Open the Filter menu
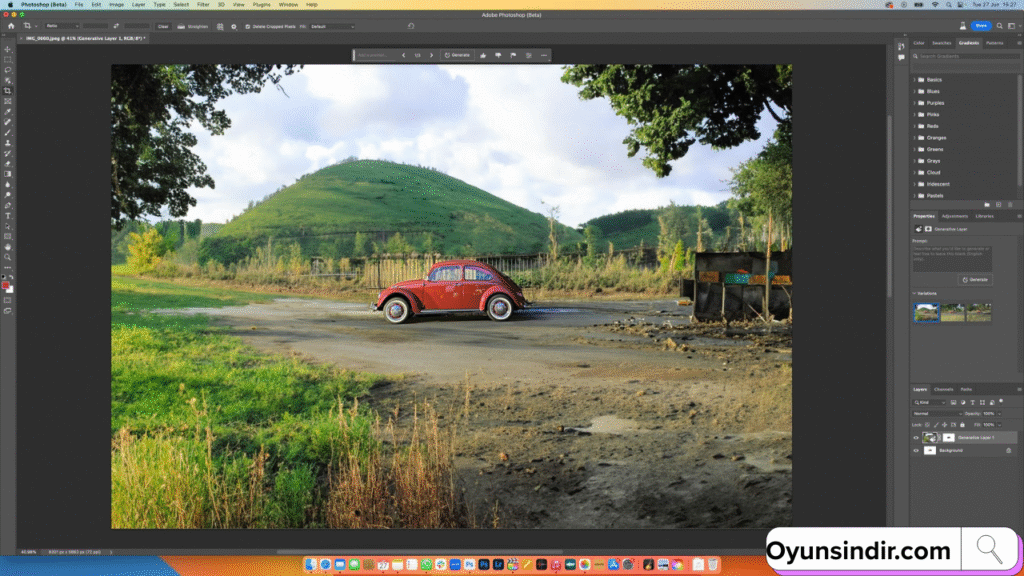Viewport: 1024px width, 576px height. pos(203,4)
